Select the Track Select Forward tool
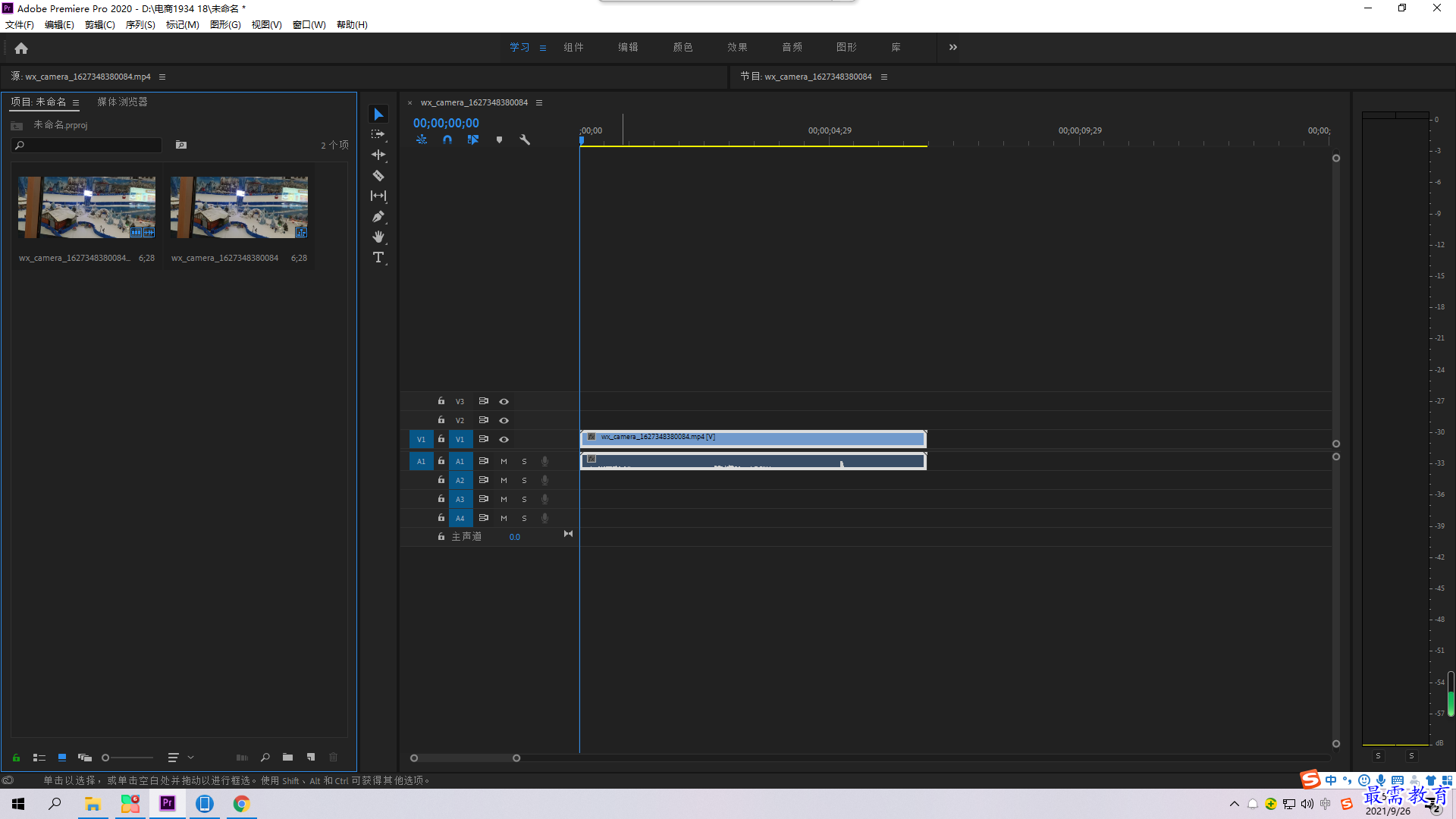Image resolution: width=1456 pixels, height=819 pixels. click(x=378, y=134)
